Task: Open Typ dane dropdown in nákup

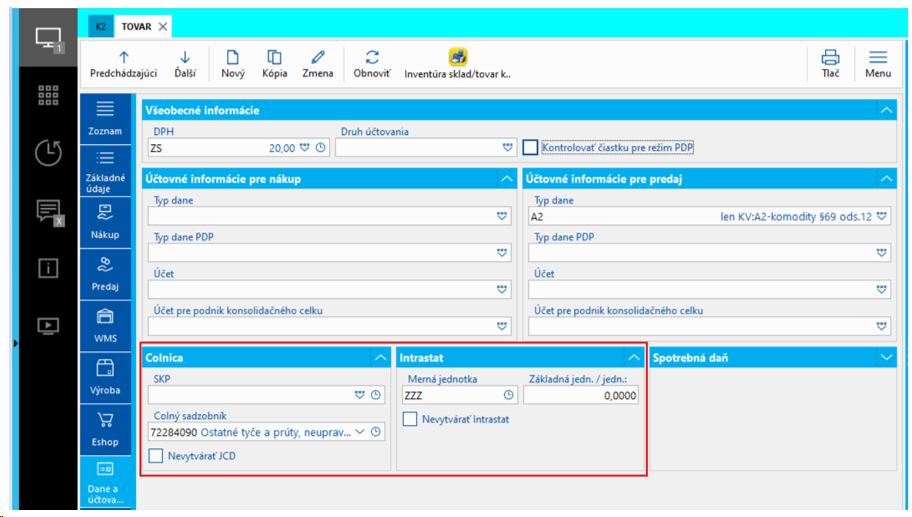Action: click(x=502, y=216)
